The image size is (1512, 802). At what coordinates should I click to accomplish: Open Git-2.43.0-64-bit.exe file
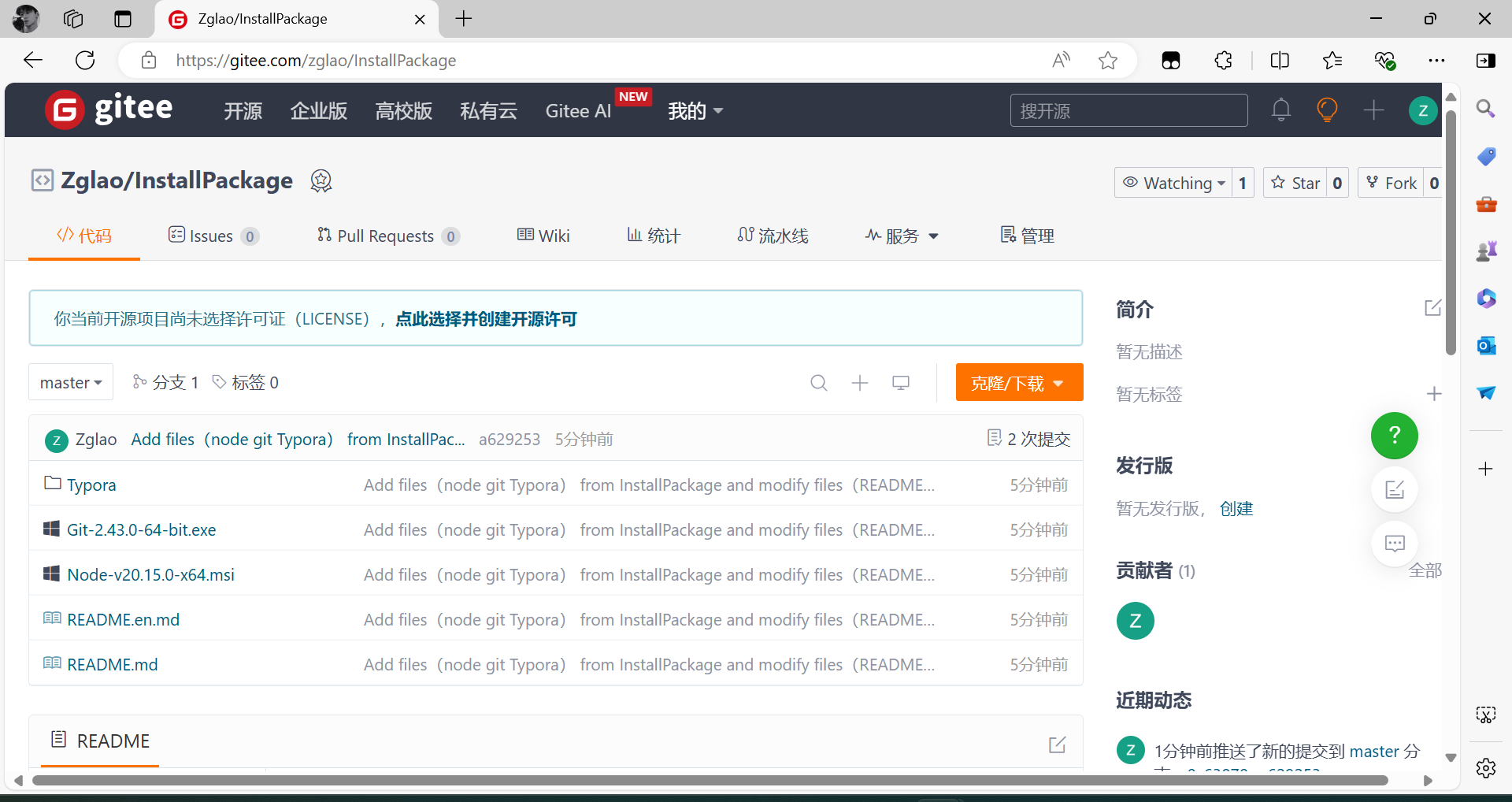142,530
